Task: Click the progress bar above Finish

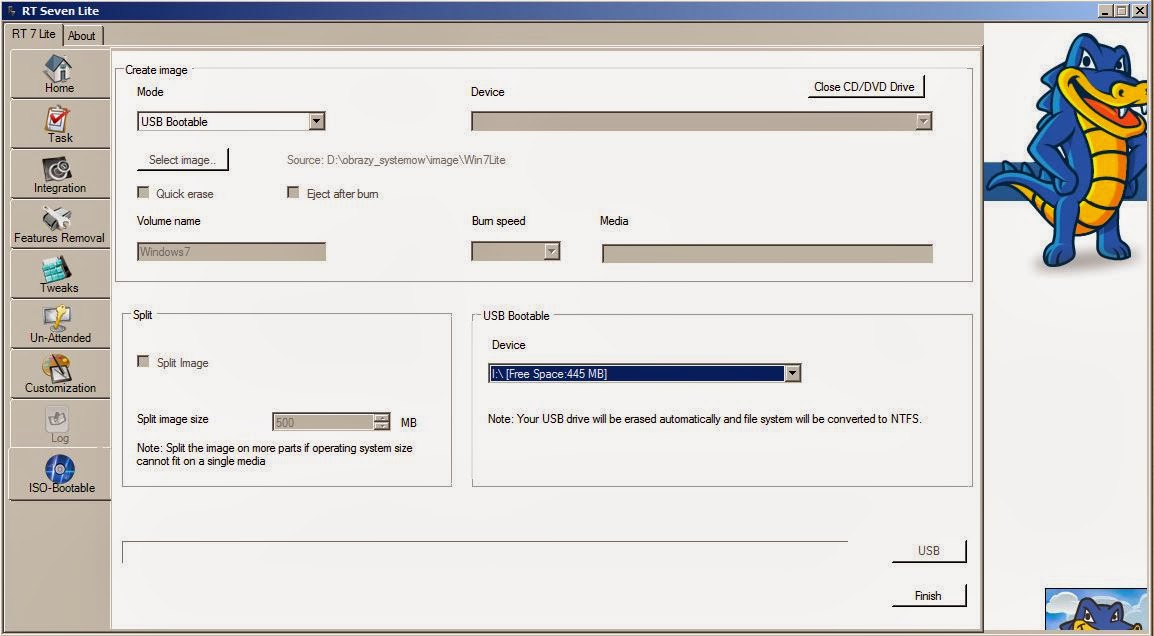Action: 485,552
